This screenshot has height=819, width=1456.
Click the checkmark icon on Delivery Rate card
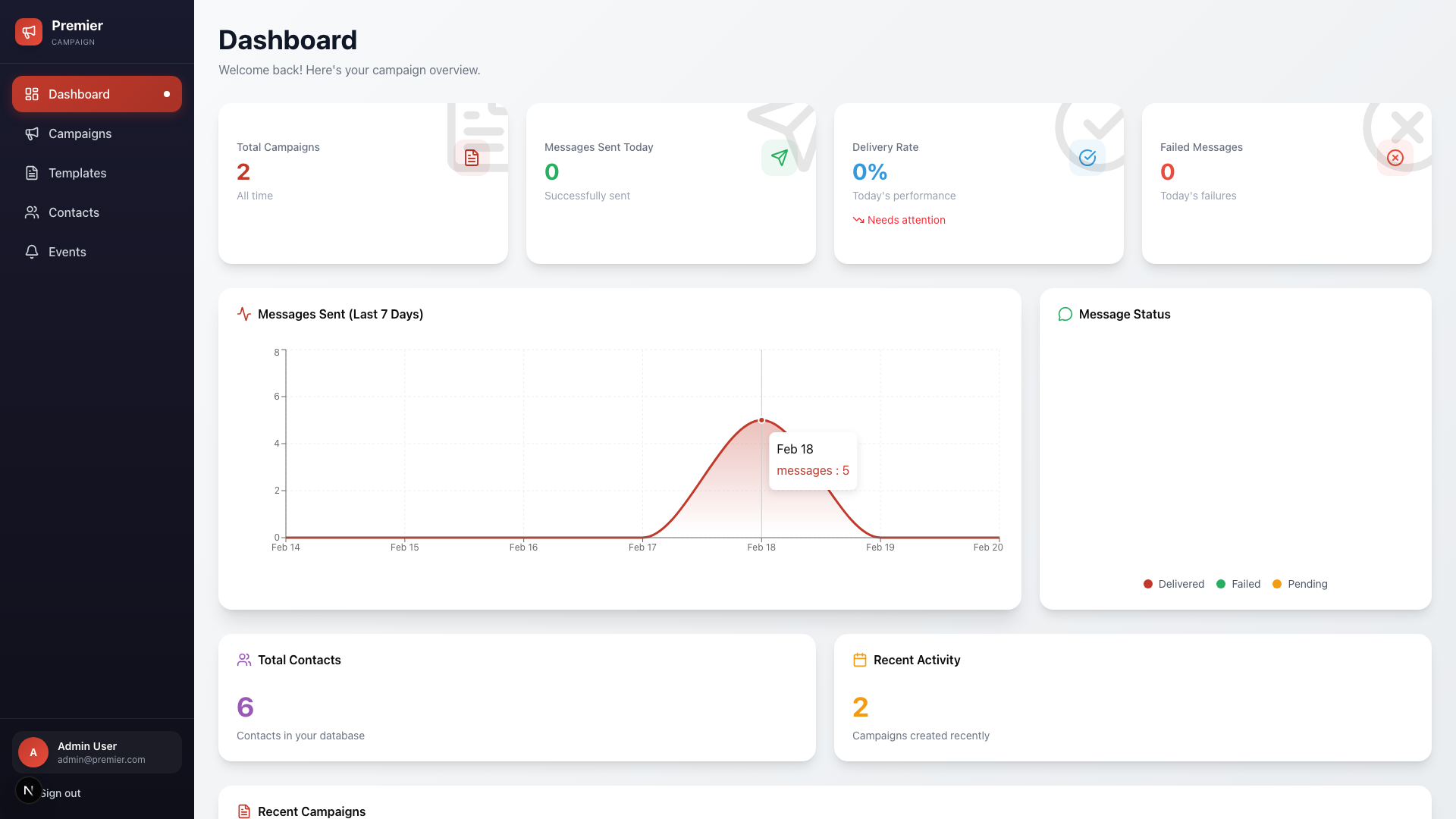point(1088,158)
